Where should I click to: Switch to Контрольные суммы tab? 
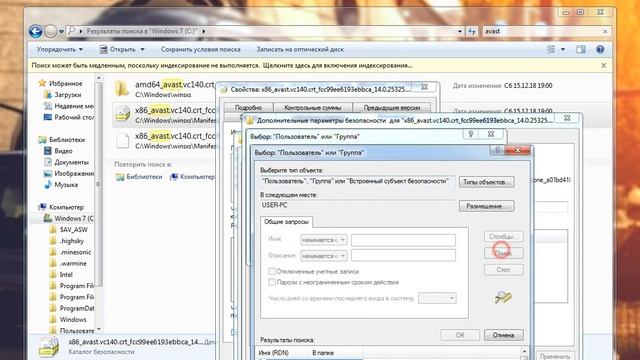(312, 108)
